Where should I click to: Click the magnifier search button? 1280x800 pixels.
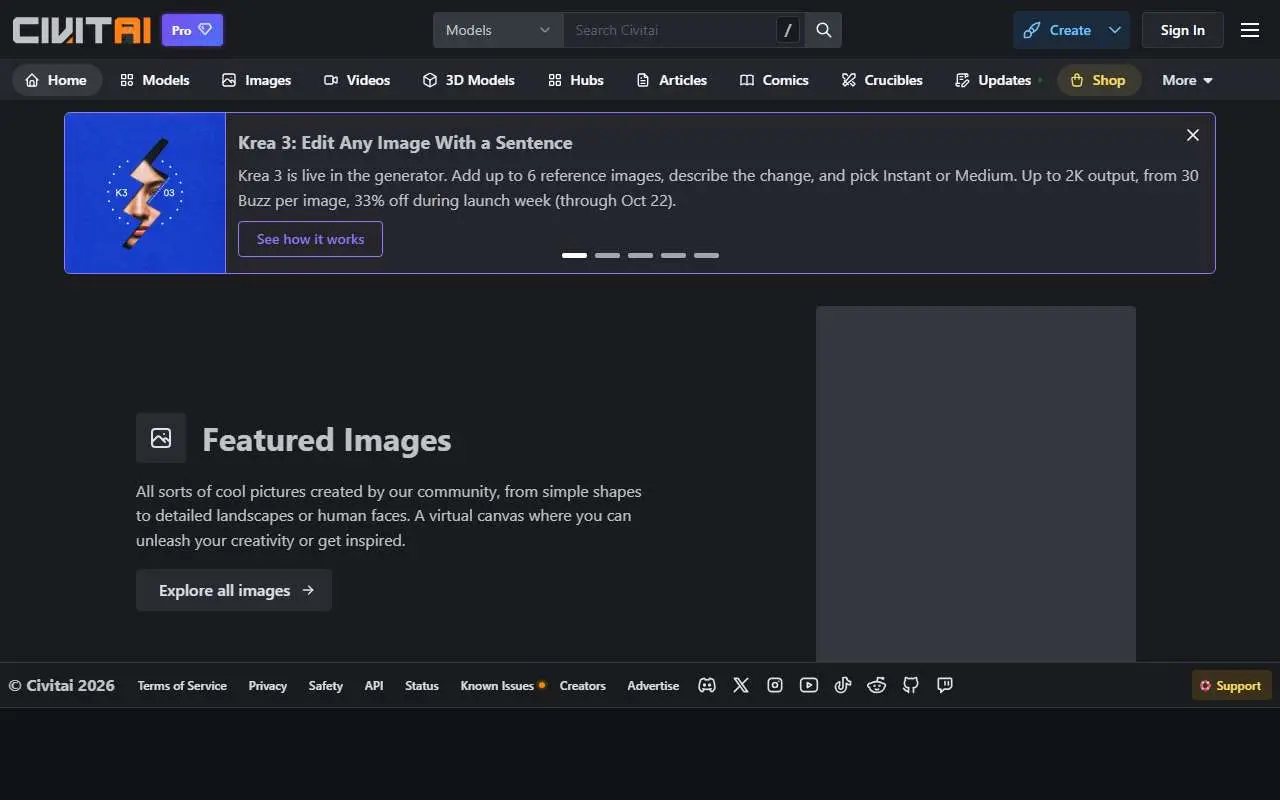pos(824,30)
